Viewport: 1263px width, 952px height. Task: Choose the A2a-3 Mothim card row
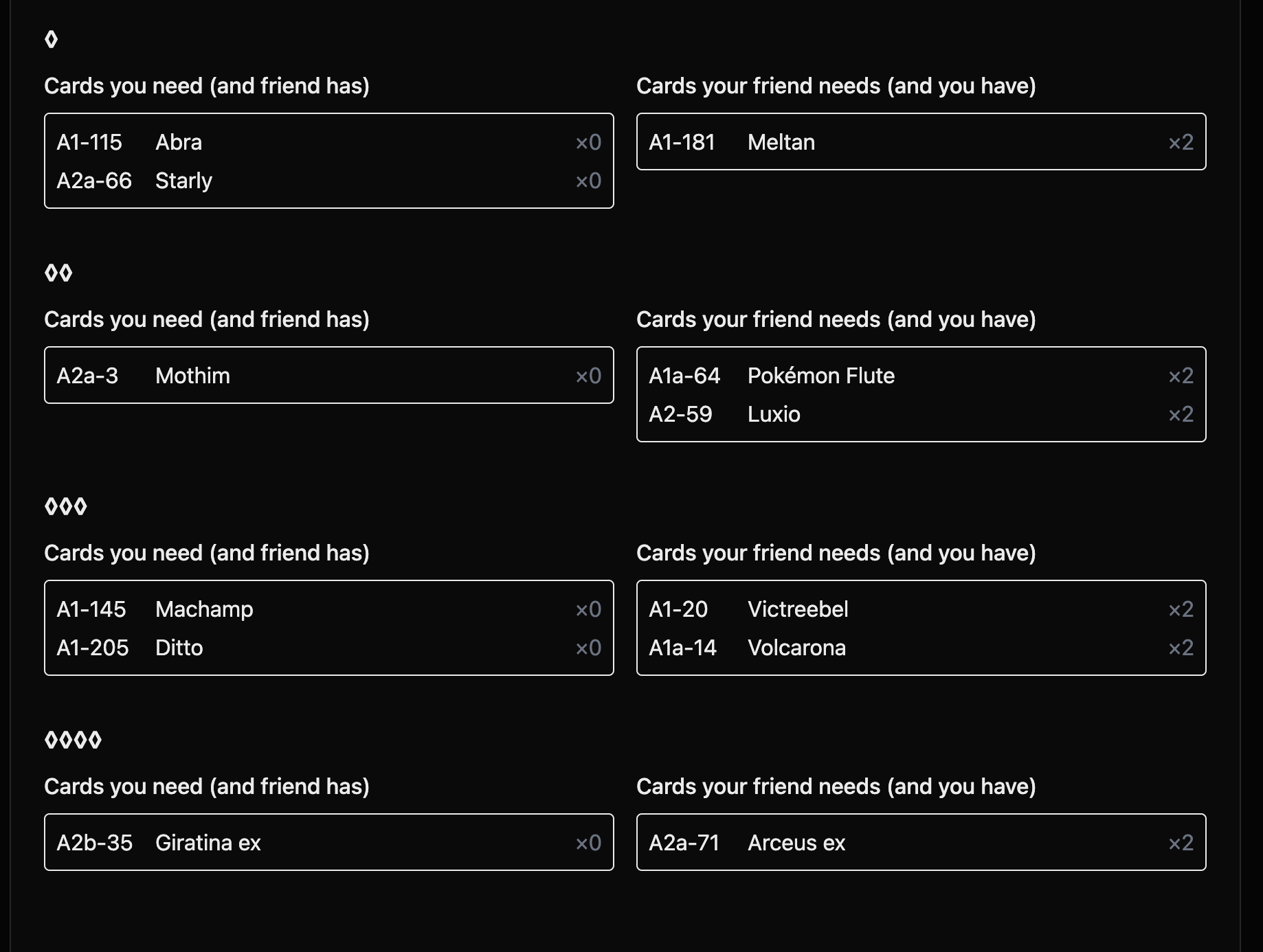[x=329, y=376]
